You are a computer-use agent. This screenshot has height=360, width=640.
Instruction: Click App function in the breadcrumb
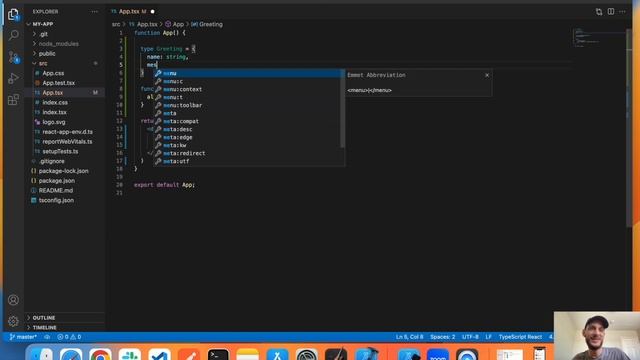(x=174, y=24)
